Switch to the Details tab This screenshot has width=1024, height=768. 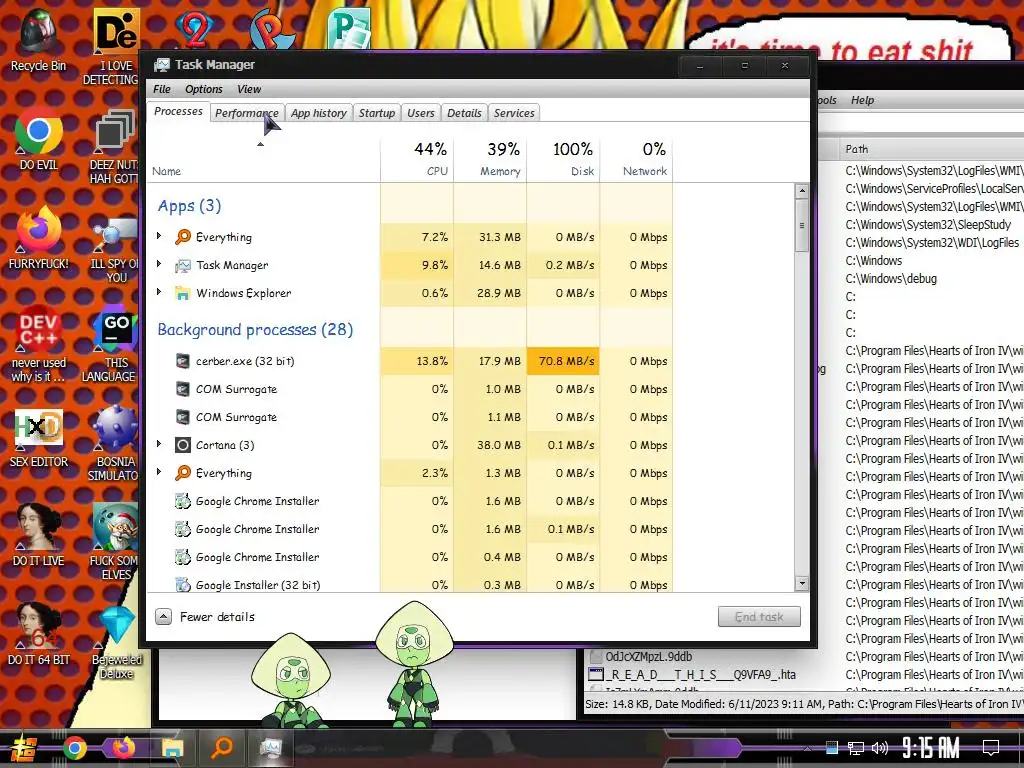464,113
